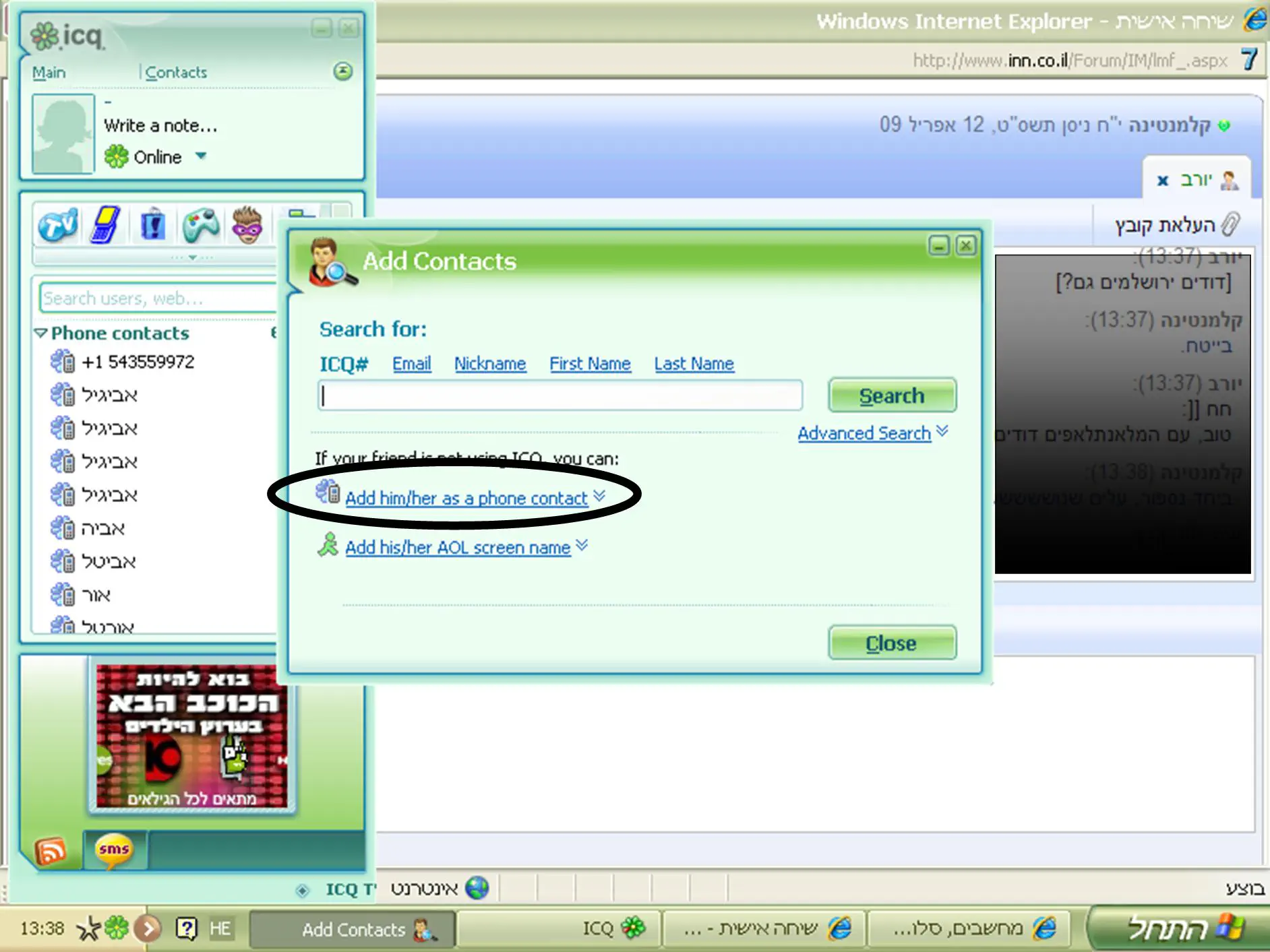
Task: Open the RSS feed icon at bottom
Action: (x=51, y=851)
